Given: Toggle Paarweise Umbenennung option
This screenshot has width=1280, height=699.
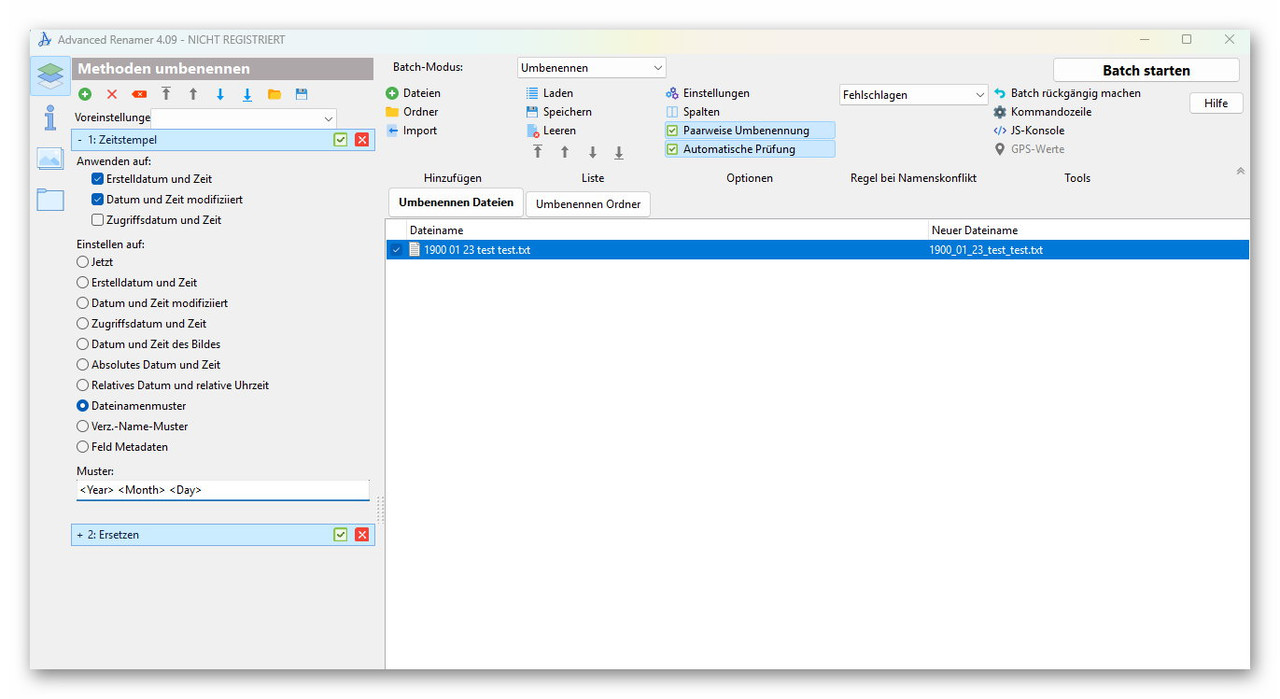Looking at the screenshot, I should click(x=750, y=130).
